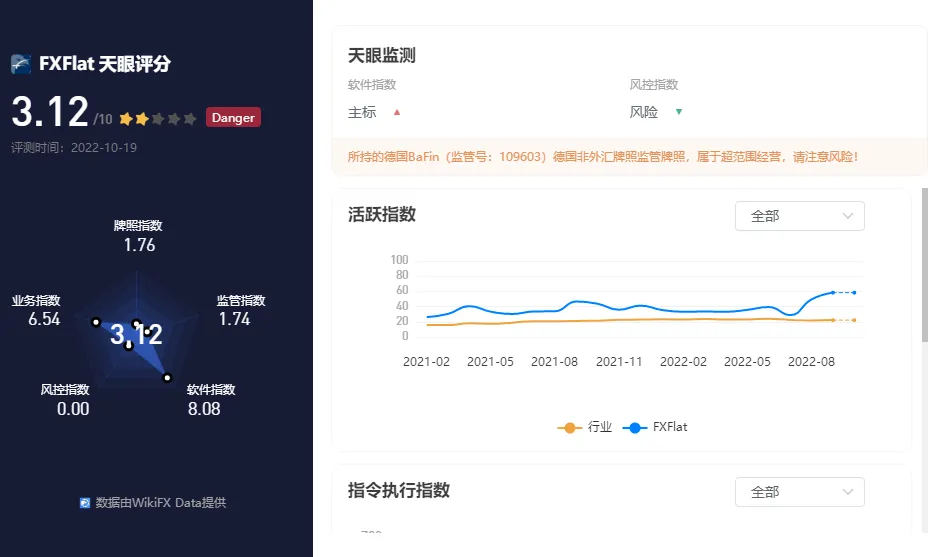Click the 软件指数 radar chart point

point(167,378)
